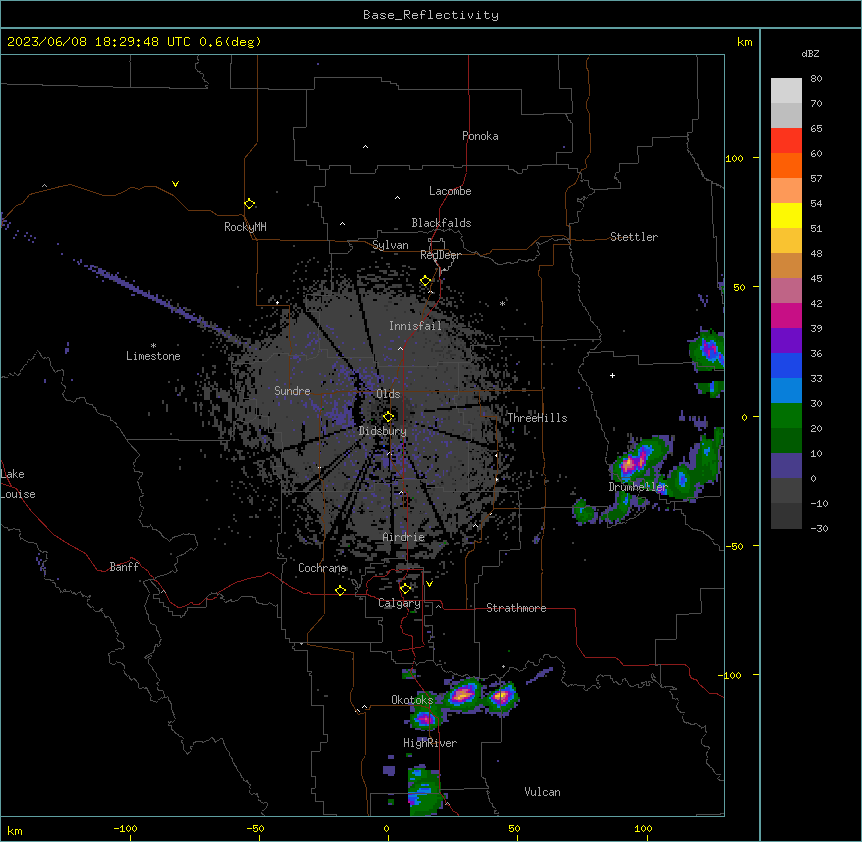
Task: Click the Vulcan label
Action: click(542, 792)
